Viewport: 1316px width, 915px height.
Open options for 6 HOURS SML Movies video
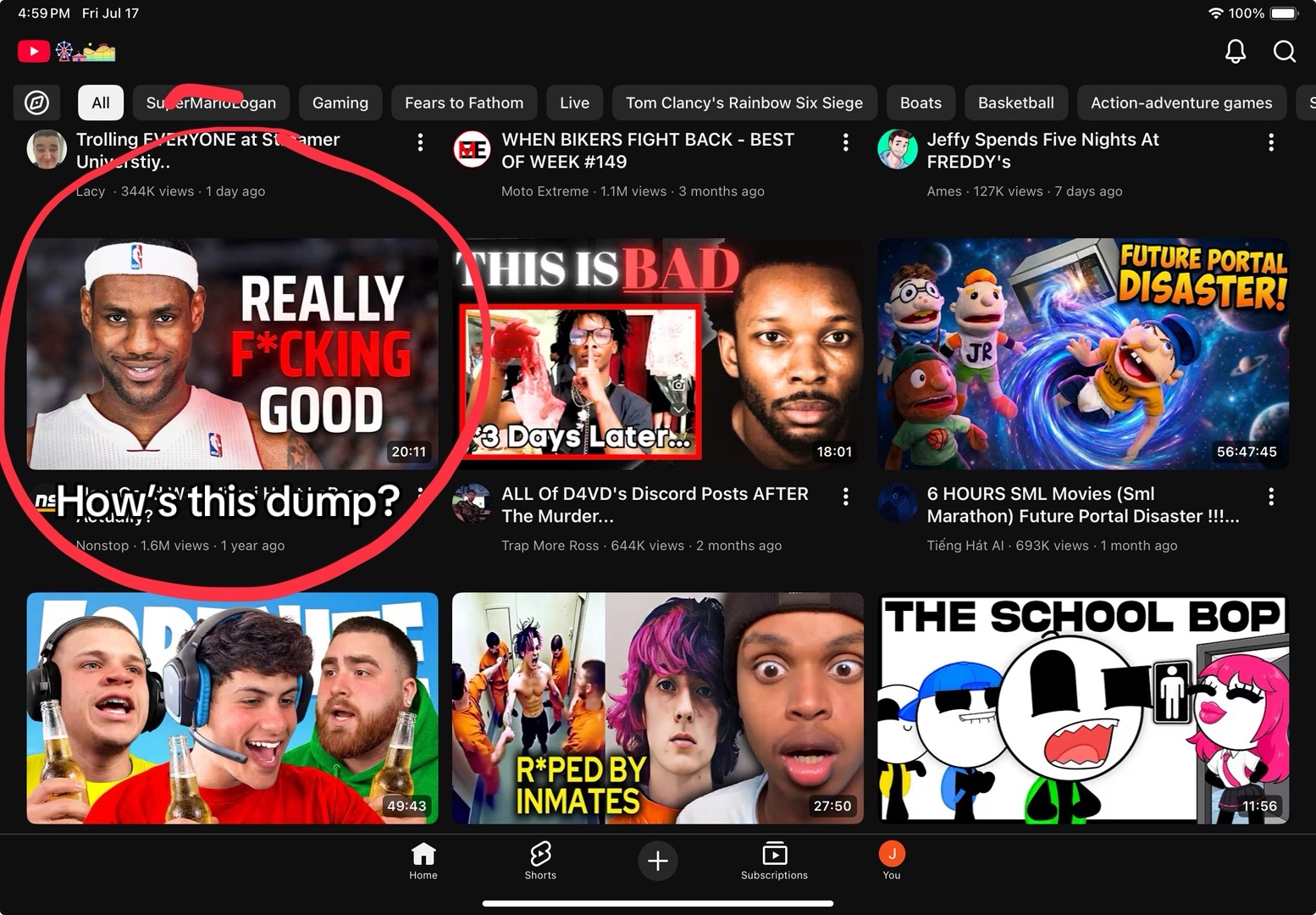[1271, 496]
